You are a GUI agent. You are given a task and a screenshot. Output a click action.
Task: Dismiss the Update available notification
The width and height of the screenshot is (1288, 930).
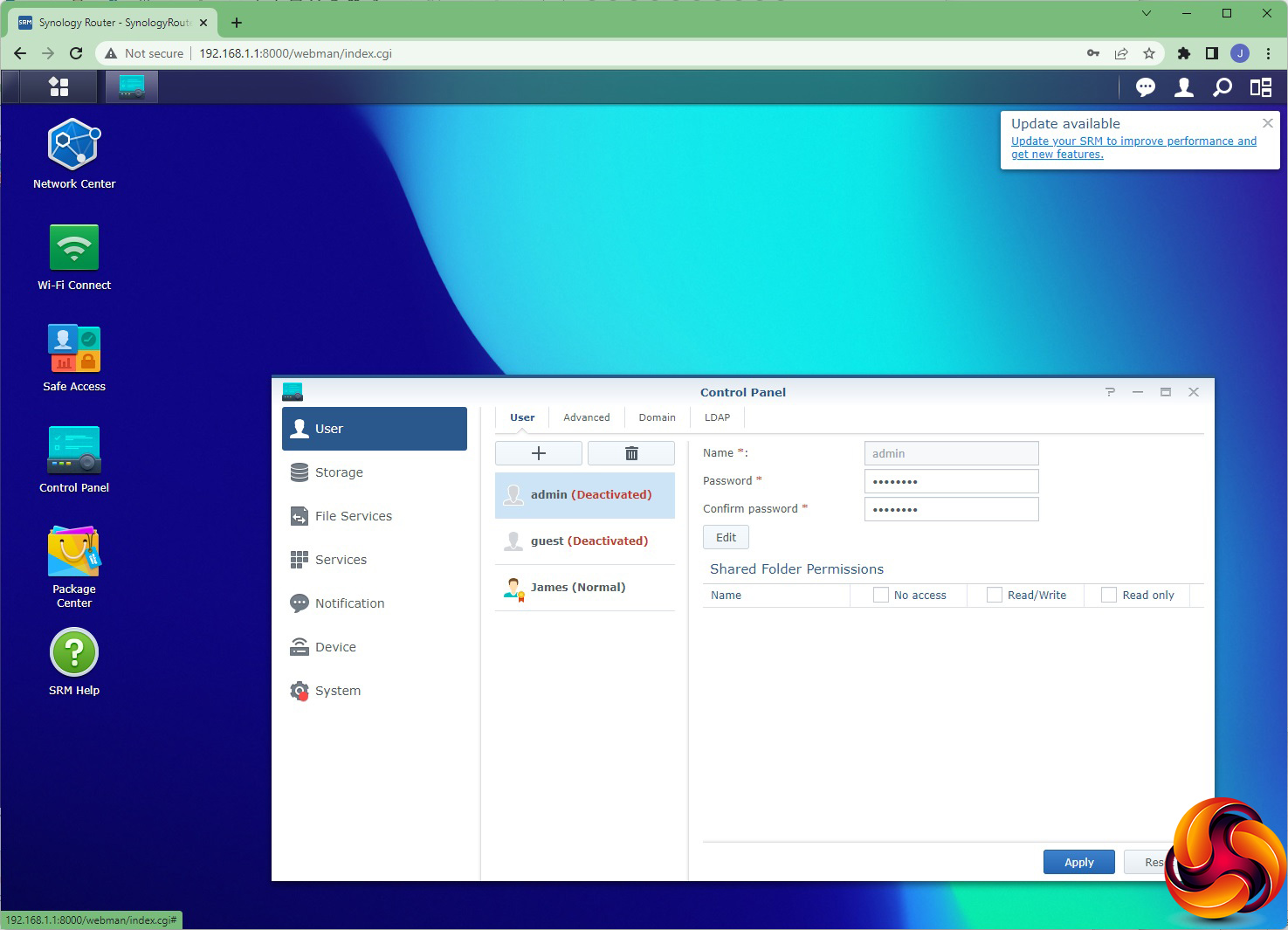pyautogui.click(x=1268, y=123)
